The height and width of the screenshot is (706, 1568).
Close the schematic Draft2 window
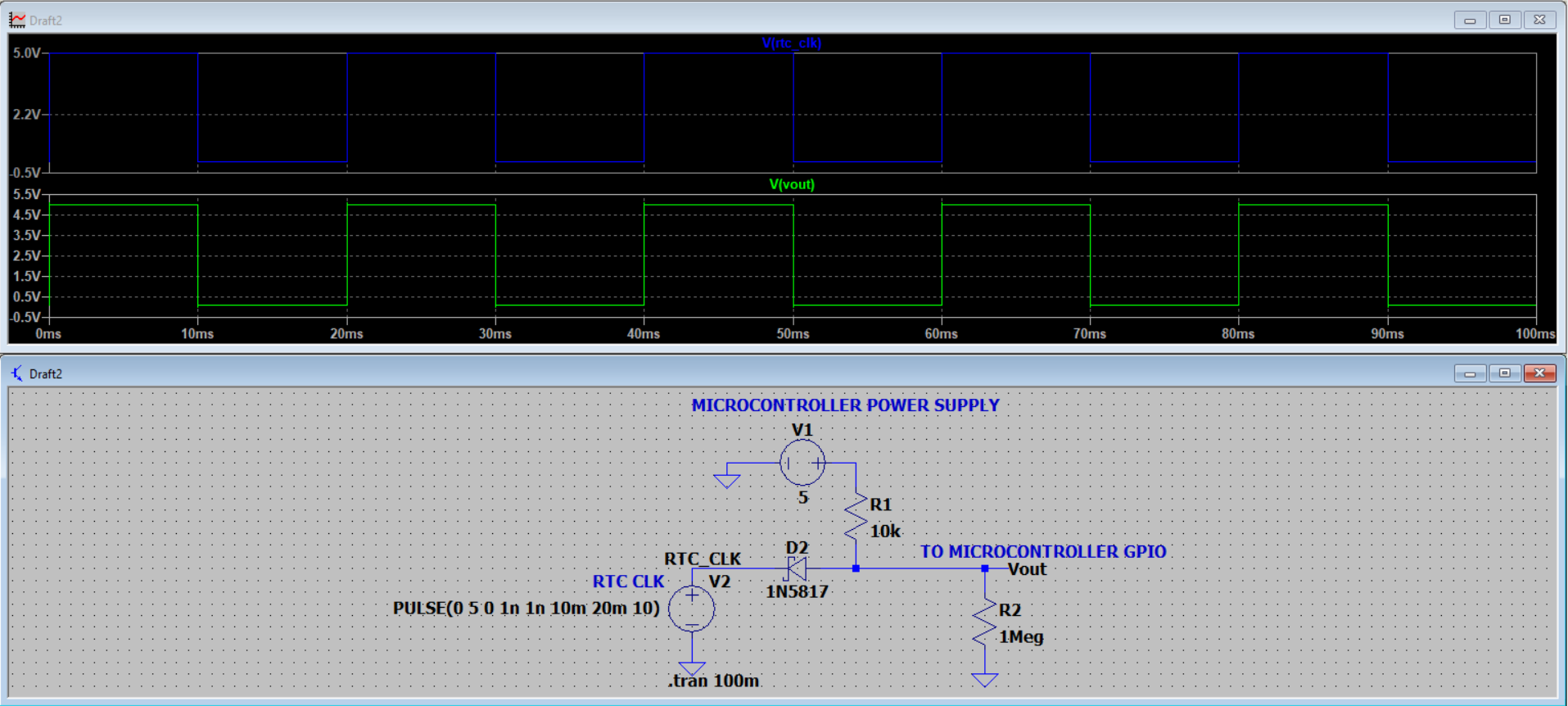[x=1539, y=373]
